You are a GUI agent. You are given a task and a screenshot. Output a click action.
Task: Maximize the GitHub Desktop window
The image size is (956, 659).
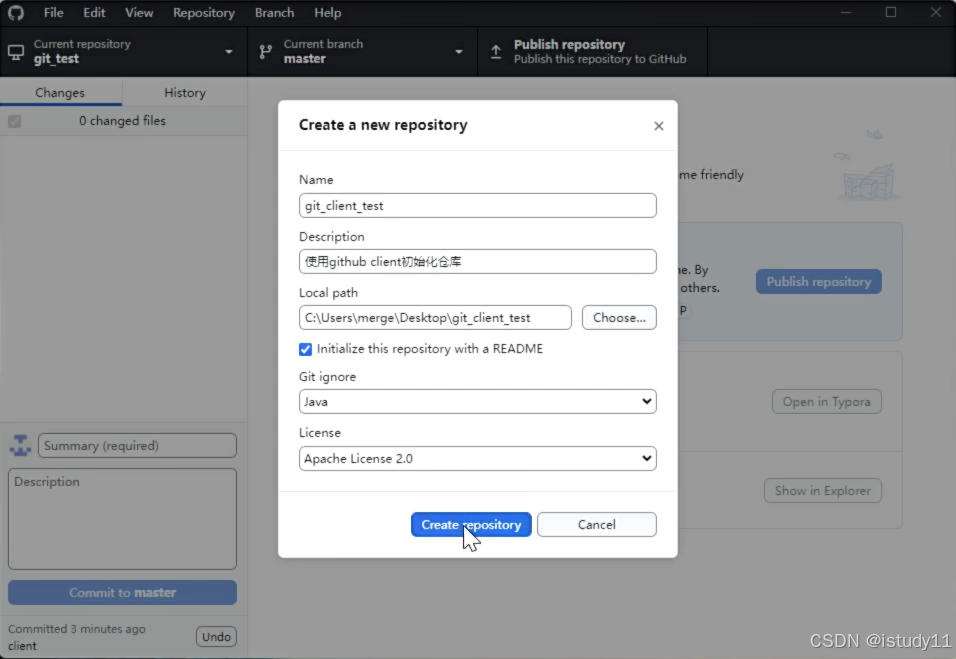click(891, 13)
